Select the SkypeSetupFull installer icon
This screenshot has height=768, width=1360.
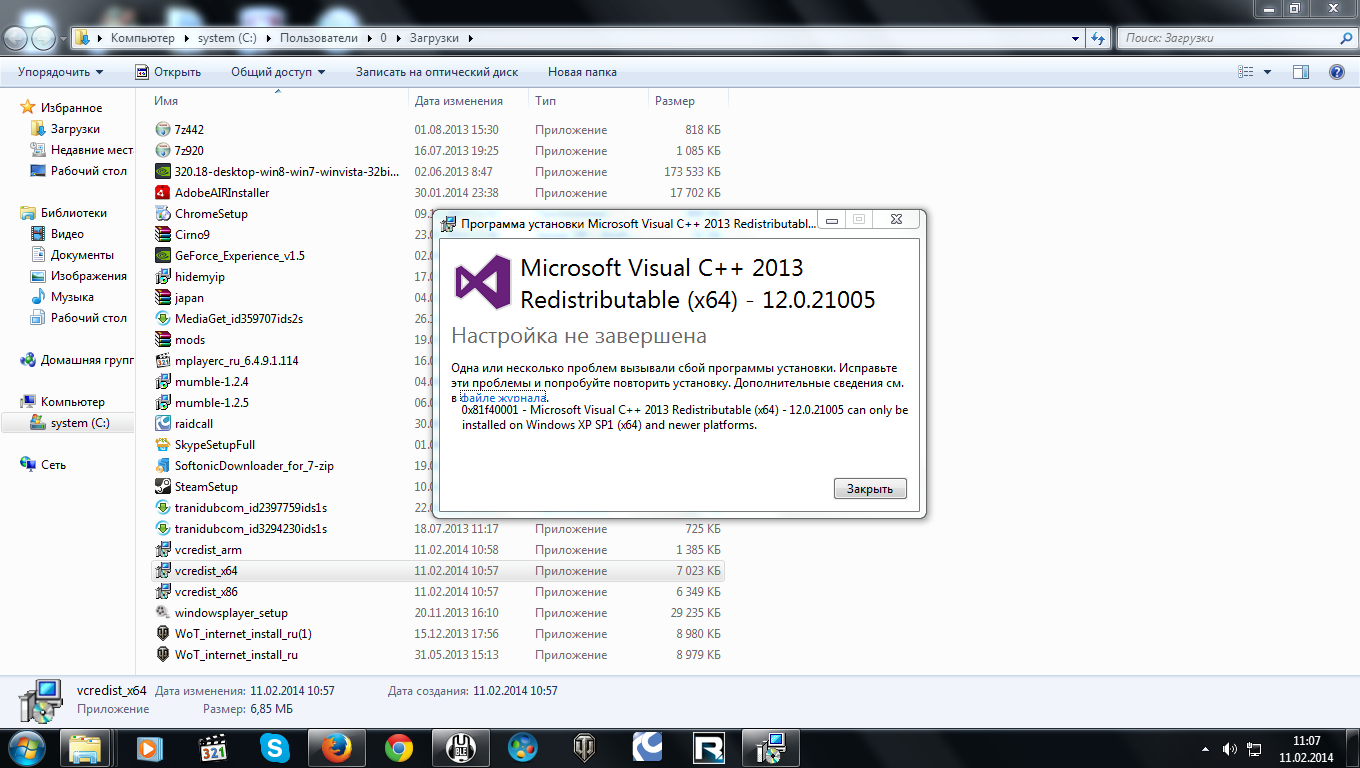tap(164, 444)
